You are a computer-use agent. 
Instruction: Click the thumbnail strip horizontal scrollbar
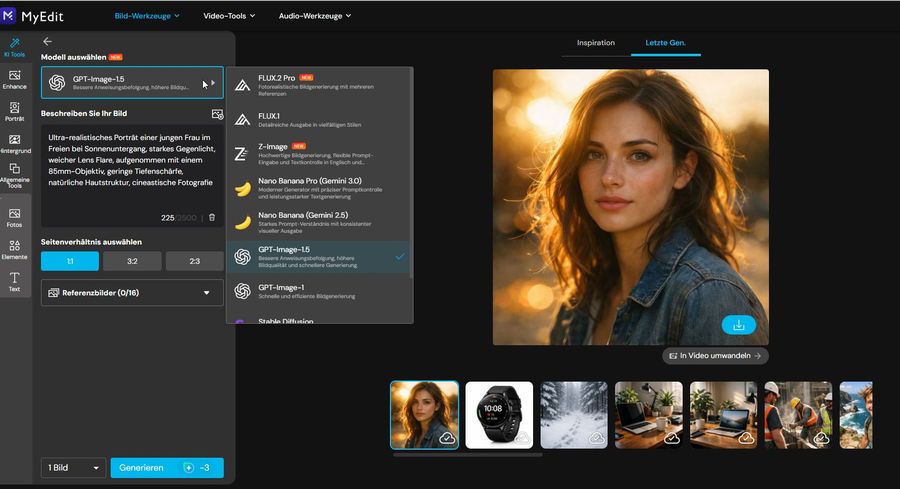[468, 455]
